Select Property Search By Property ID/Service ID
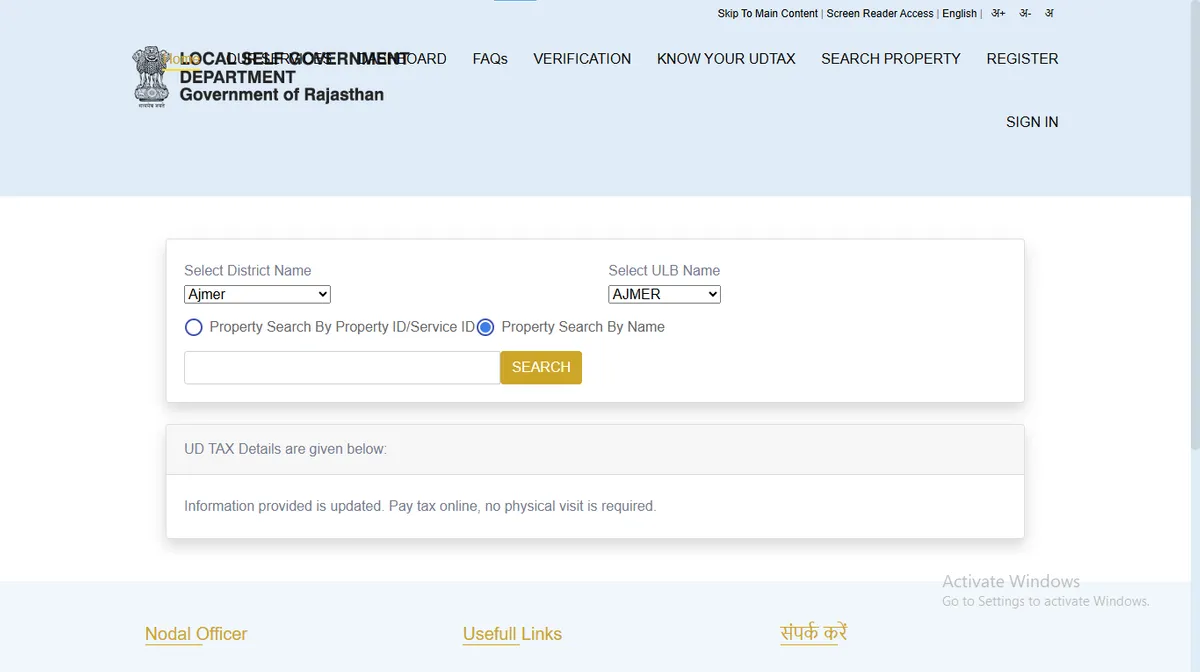Screen dimensions: 1200x672 (x=194, y=327)
